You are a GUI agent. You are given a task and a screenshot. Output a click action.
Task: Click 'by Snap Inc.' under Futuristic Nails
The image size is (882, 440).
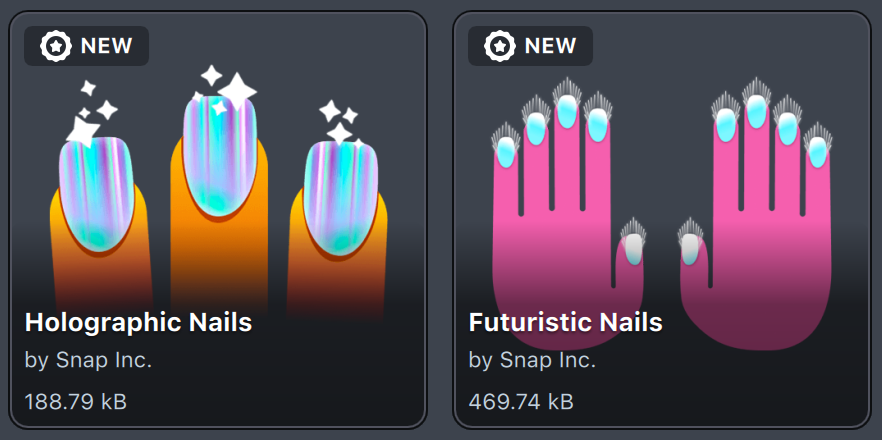[x=532, y=361]
